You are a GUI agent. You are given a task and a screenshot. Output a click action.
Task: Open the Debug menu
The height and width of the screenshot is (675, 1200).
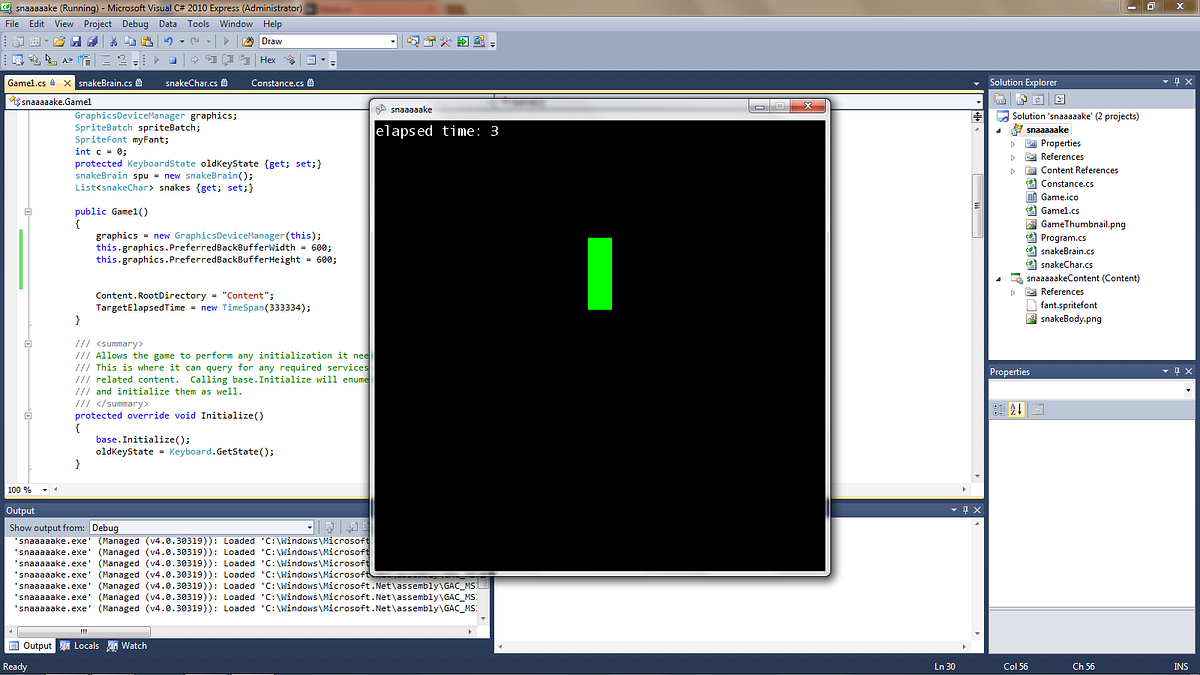pos(135,23)
